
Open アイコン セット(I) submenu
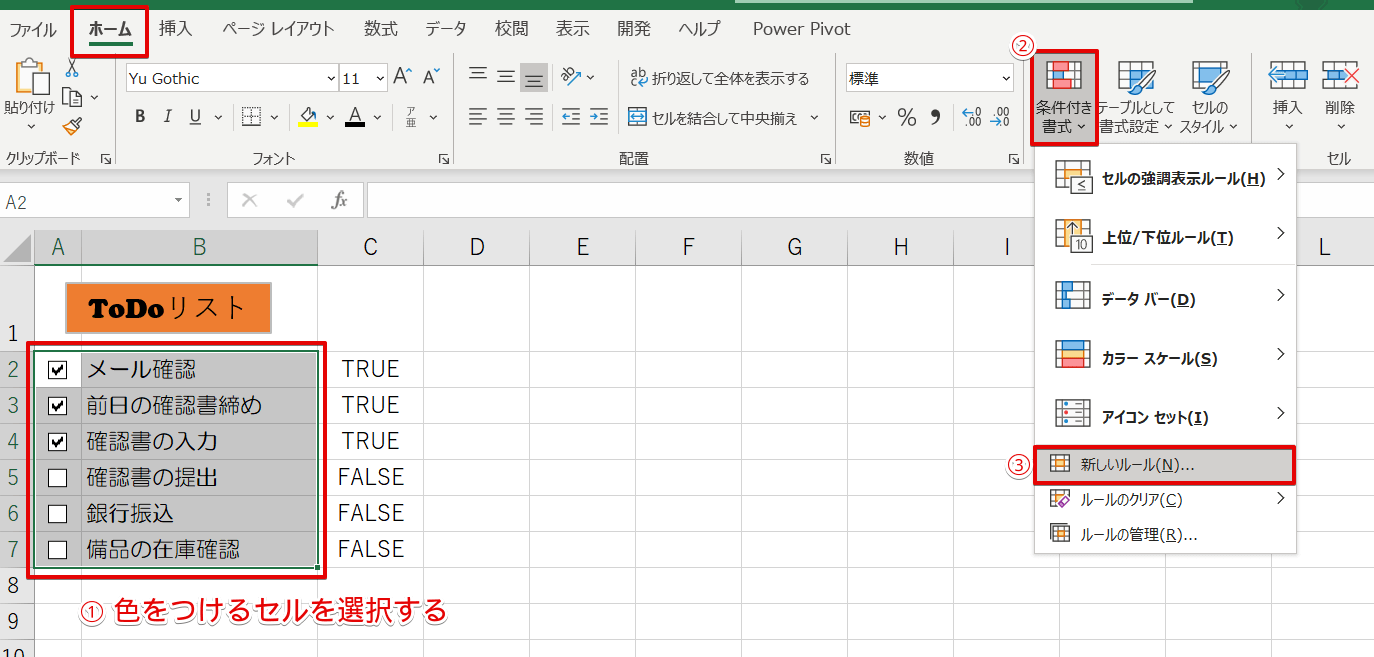pos(1165,416)
